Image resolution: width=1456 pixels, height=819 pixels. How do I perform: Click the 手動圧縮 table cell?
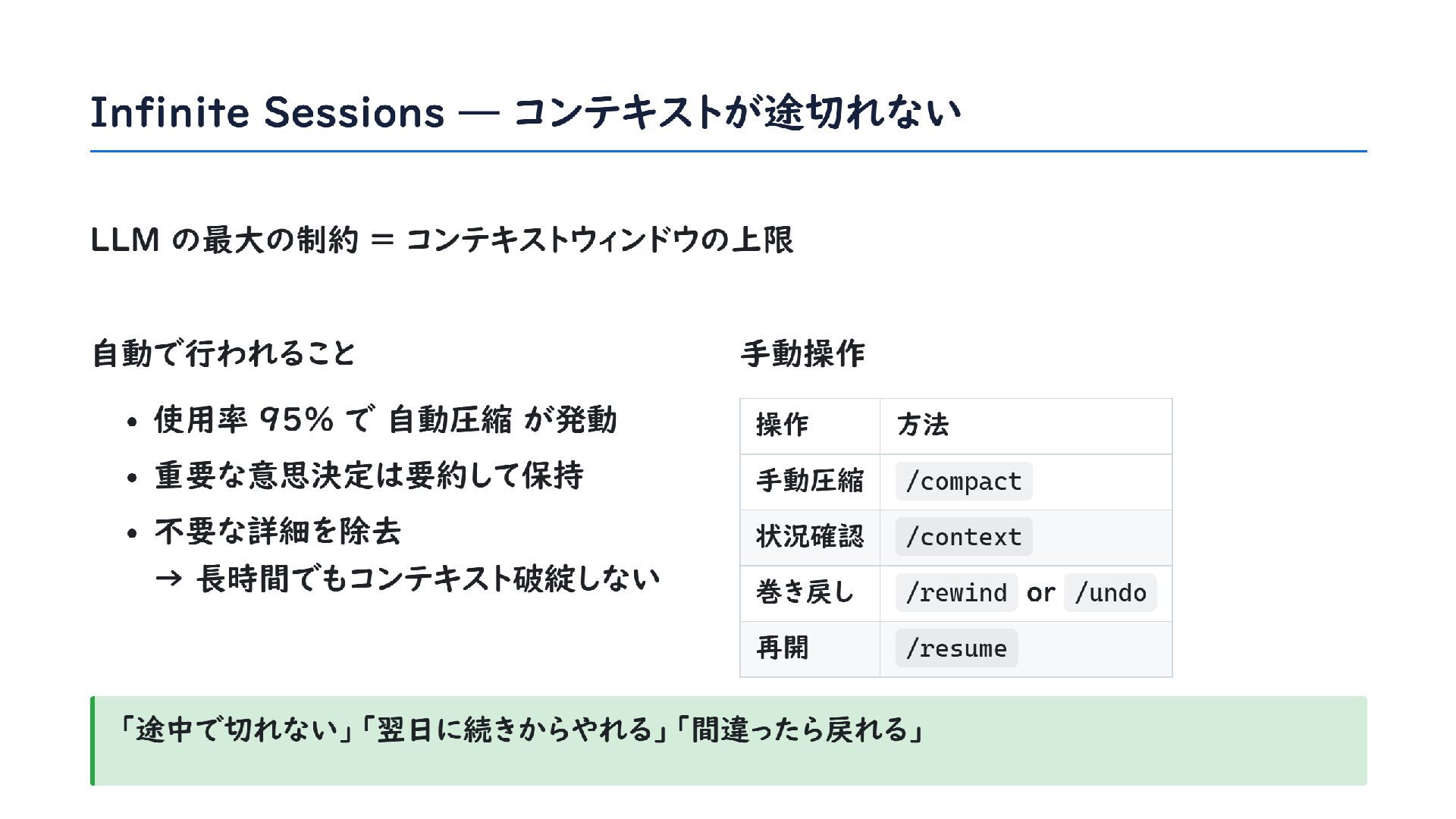[x=809, y=481]
